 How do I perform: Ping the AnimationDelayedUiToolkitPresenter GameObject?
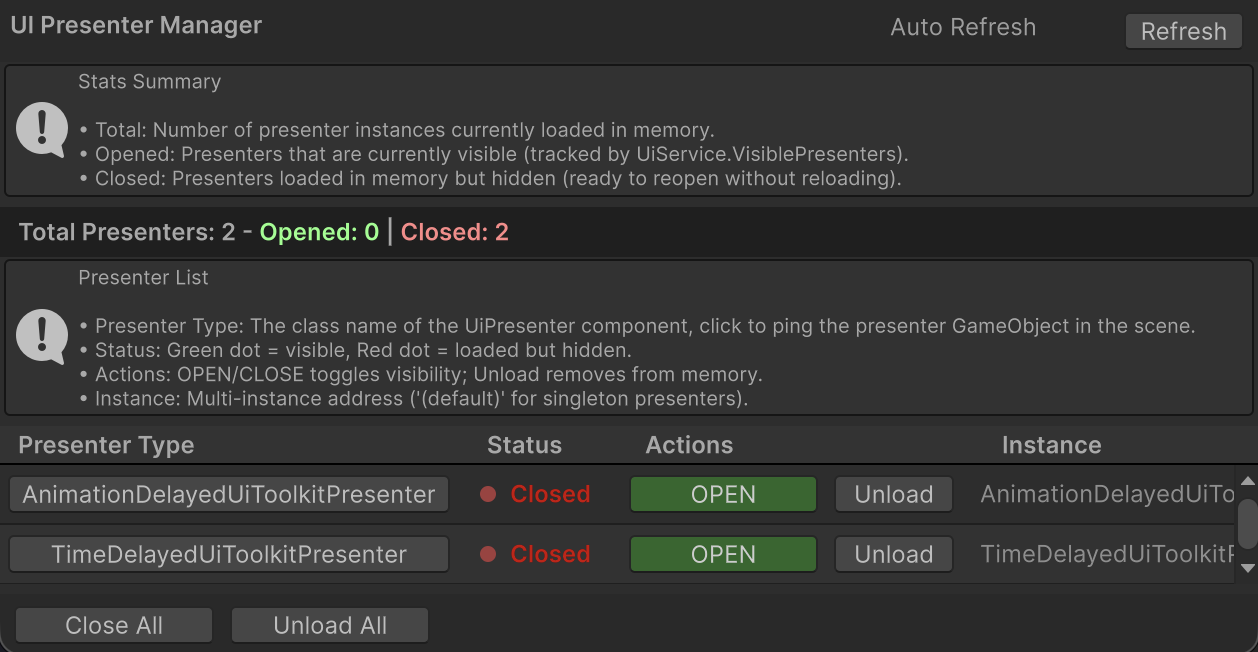pyautogui.click(x=229, y=494)
